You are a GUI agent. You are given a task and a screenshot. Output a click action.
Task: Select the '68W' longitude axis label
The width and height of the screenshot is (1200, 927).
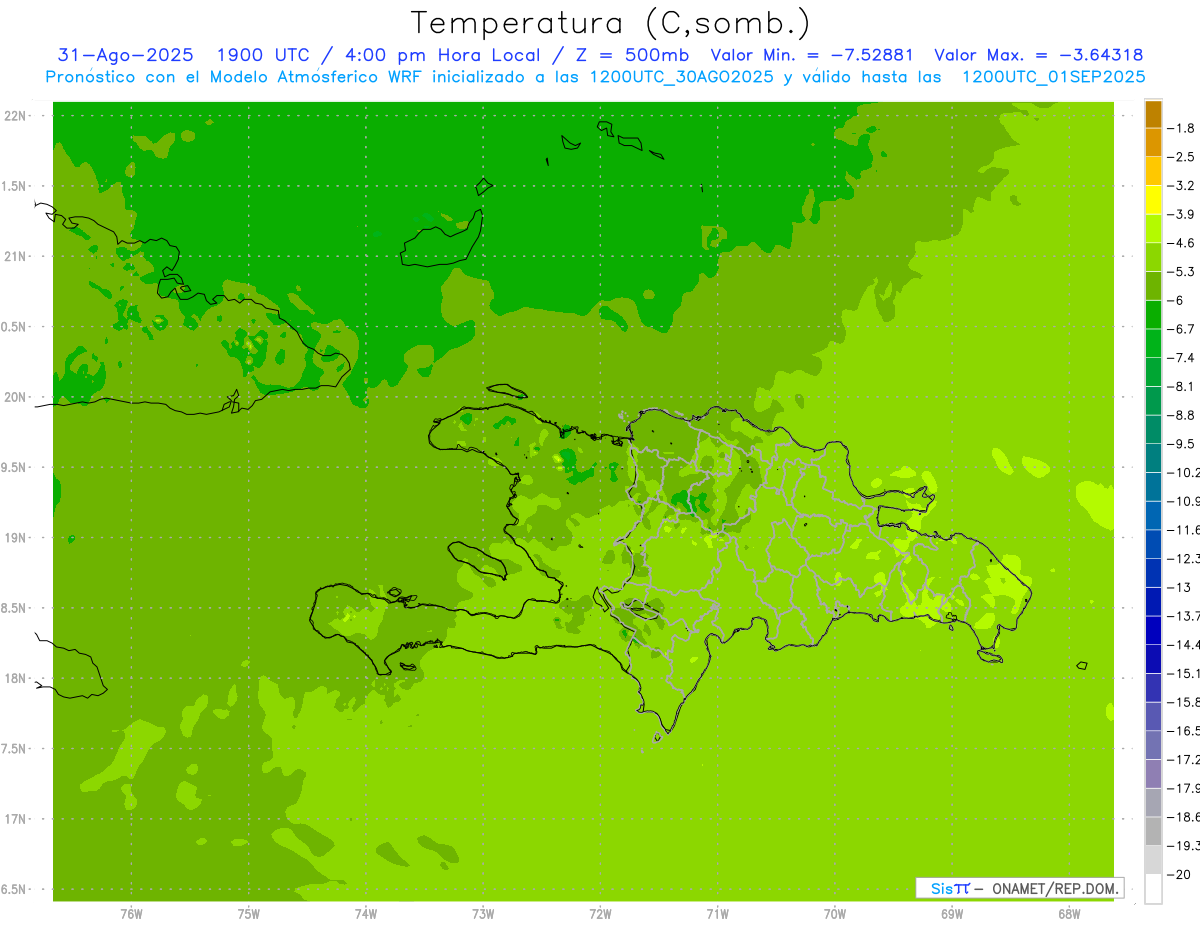[1069, 913]
